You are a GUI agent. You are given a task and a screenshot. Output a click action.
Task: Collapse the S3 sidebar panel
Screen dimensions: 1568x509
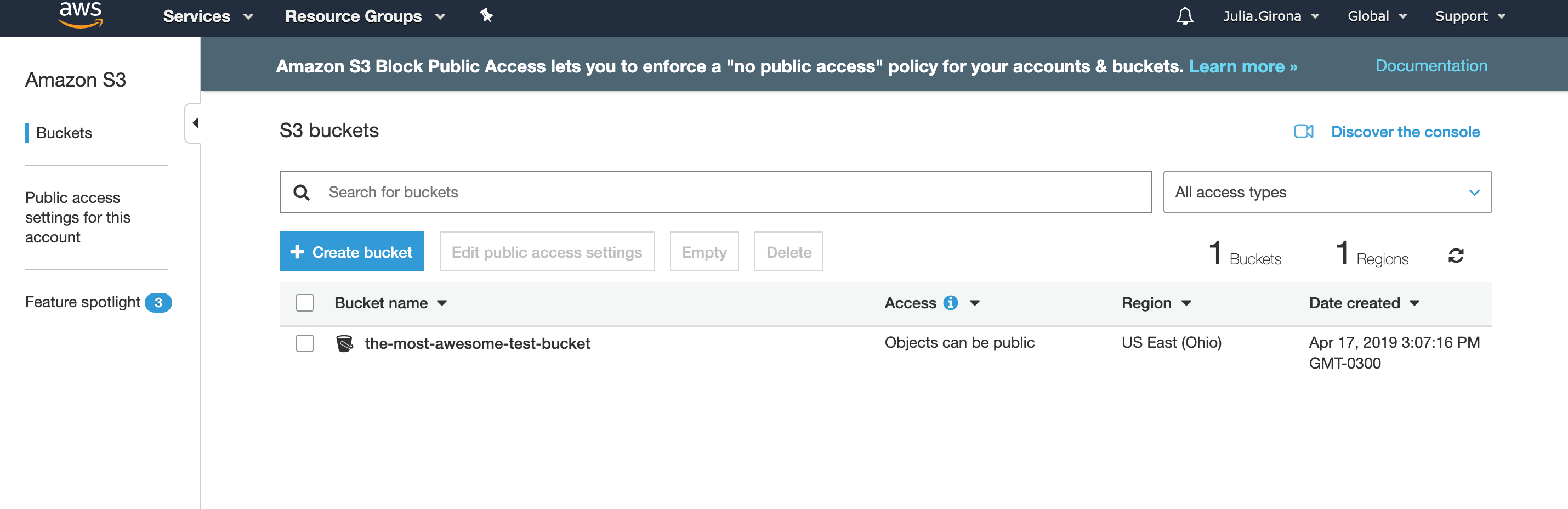click(194, 123)
